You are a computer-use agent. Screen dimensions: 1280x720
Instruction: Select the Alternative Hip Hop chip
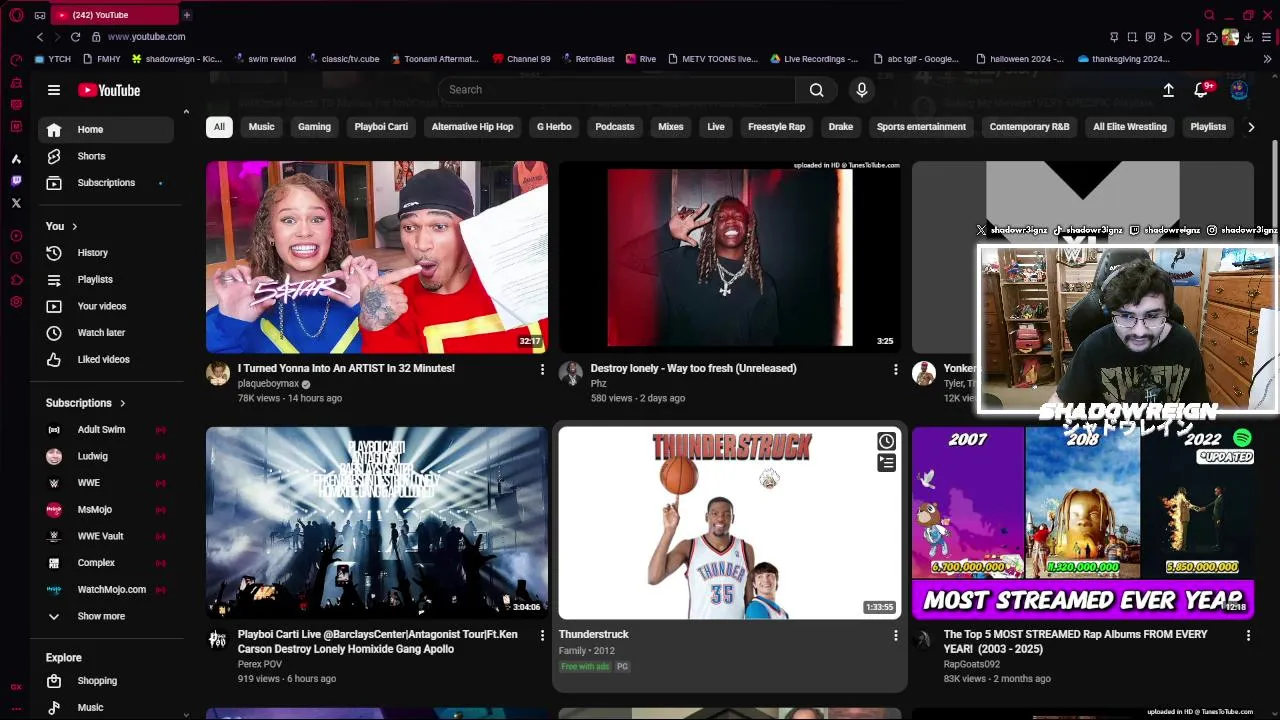click(472, 127)
